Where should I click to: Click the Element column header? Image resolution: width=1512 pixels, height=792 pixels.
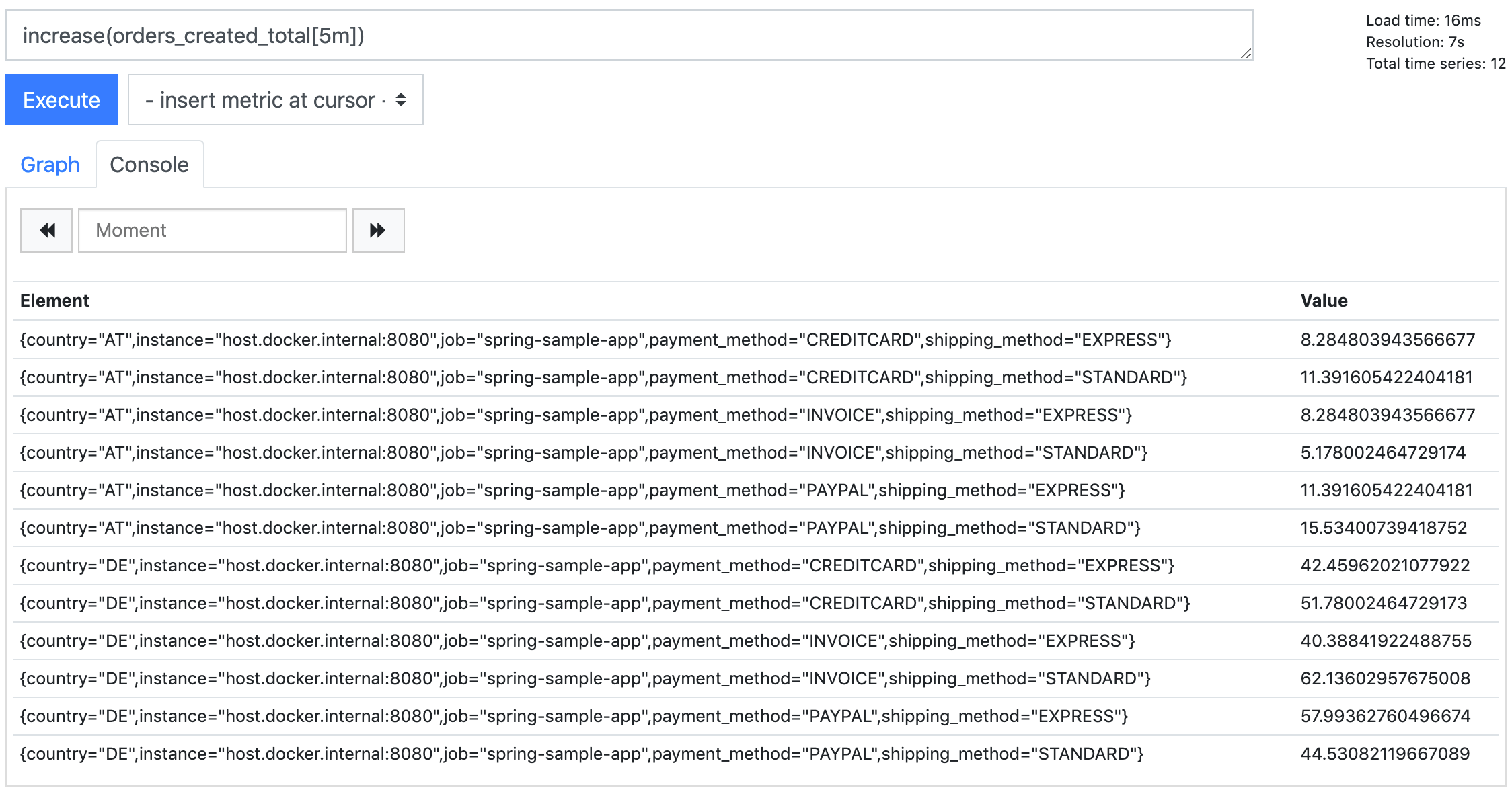[56, 301]
